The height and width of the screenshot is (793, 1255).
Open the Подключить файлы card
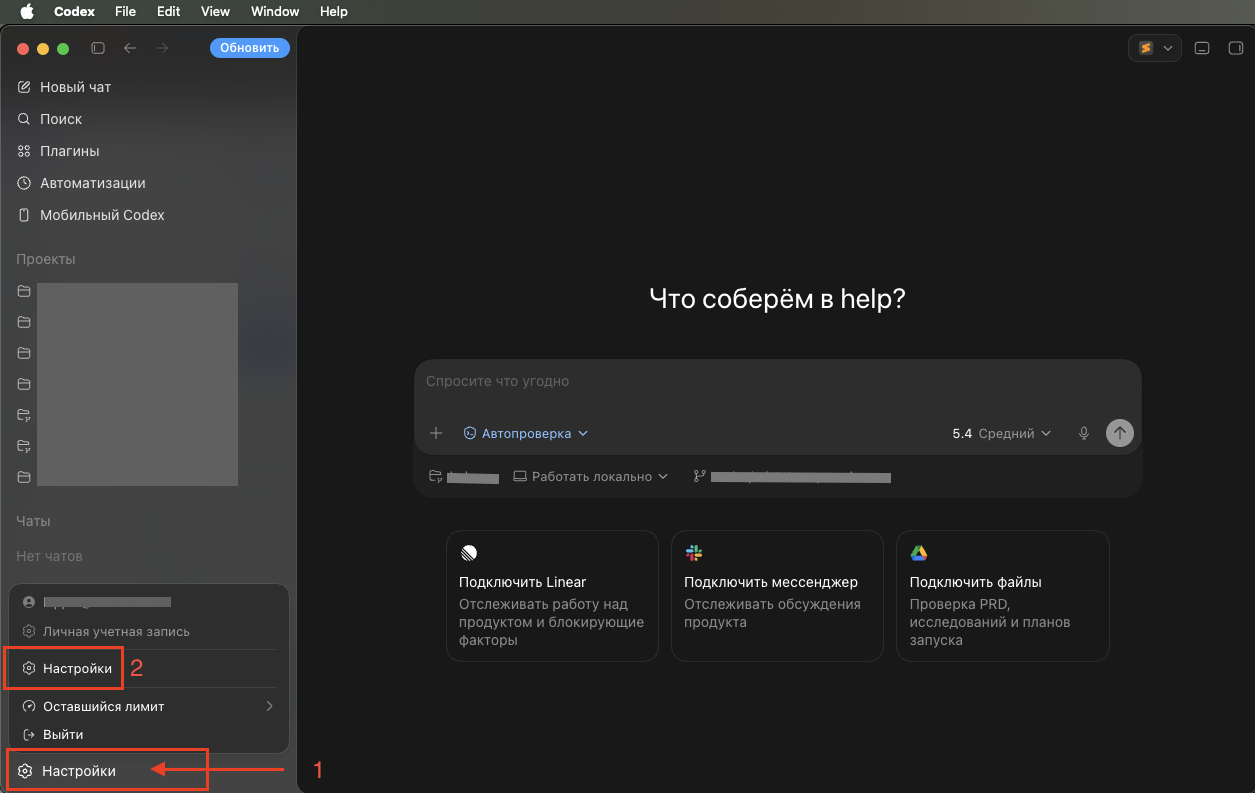coord(1003,596)
